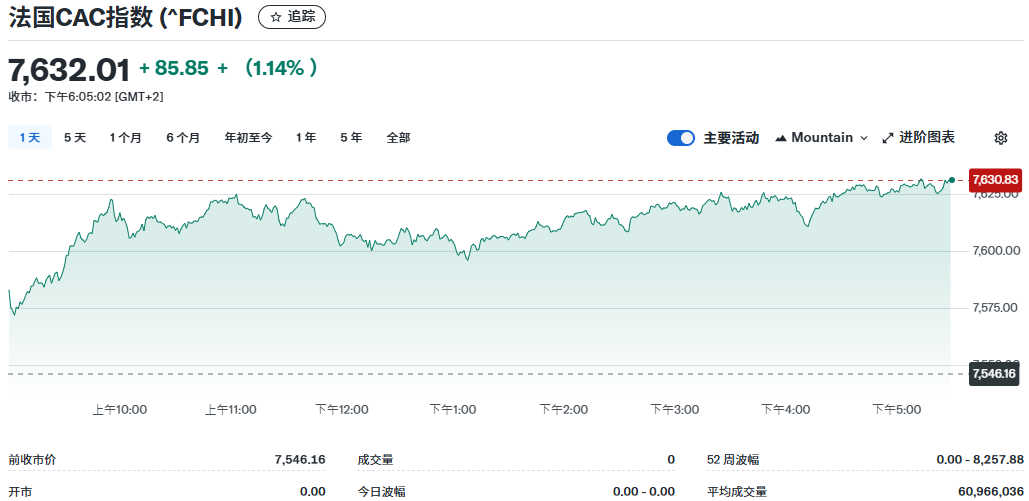
Task: Click the 成交量 label
Action: pos(376,460)
